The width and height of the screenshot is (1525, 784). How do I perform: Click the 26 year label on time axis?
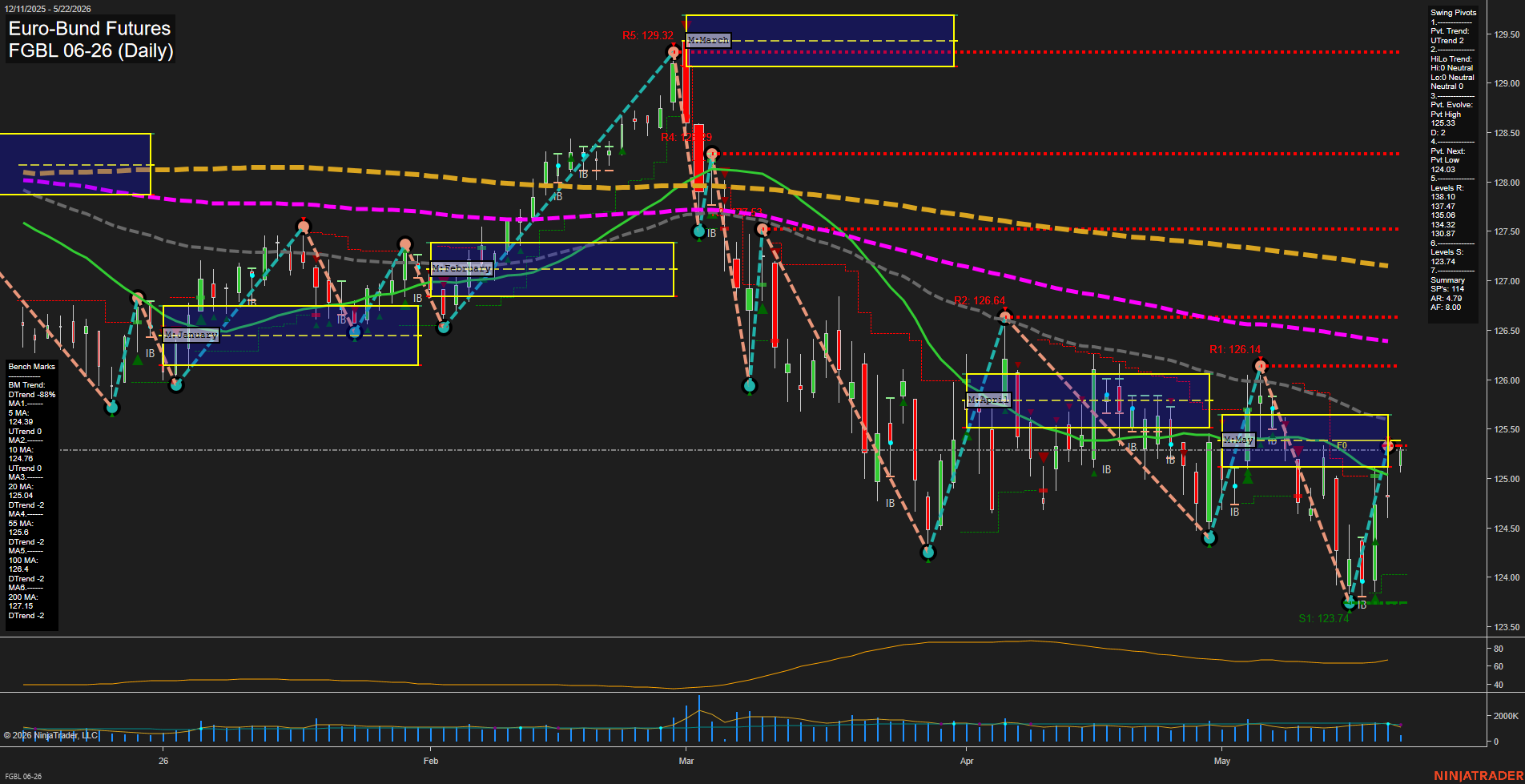[163, 761]
